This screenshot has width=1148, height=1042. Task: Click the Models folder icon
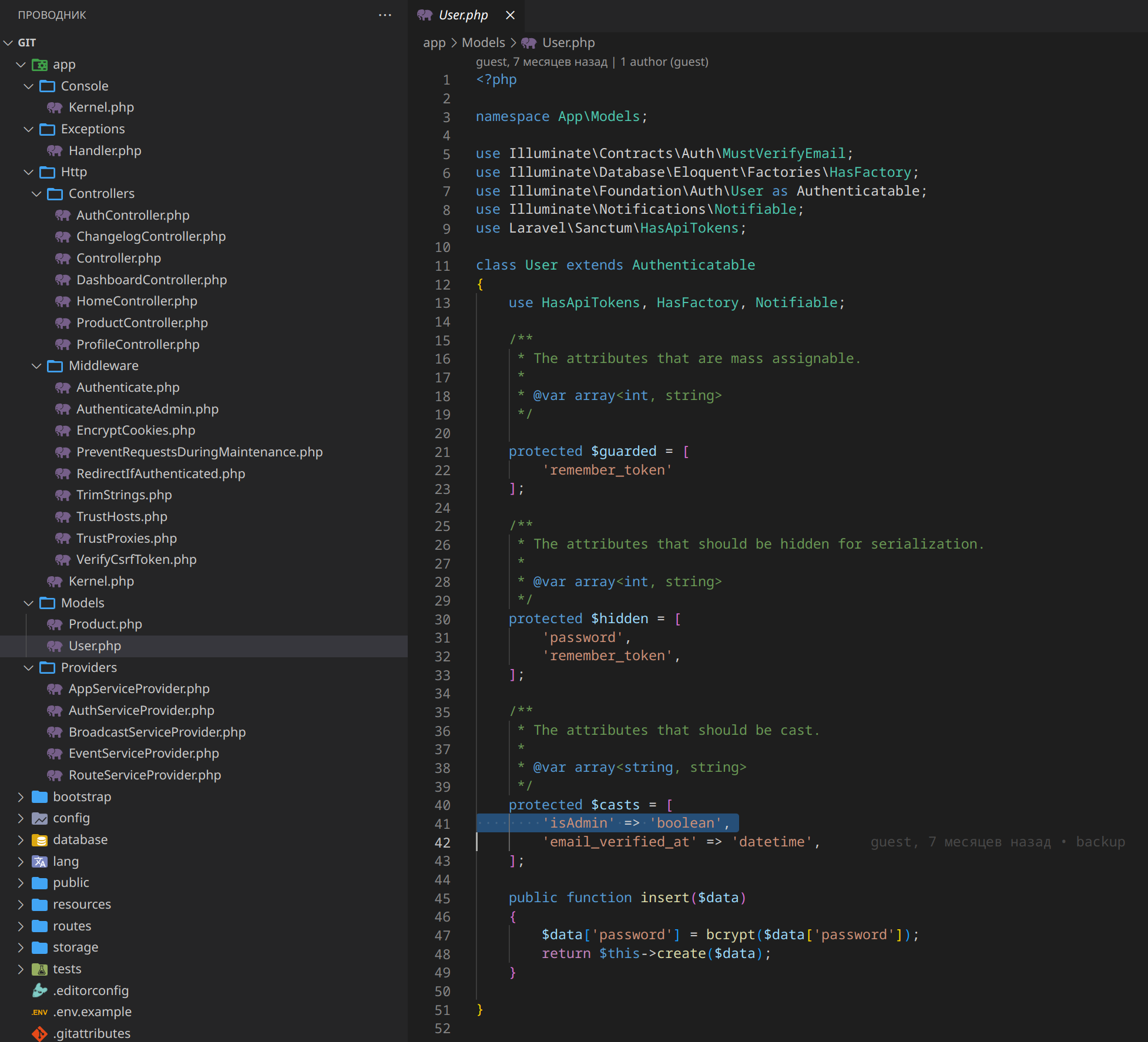click(x=47, y=603)
